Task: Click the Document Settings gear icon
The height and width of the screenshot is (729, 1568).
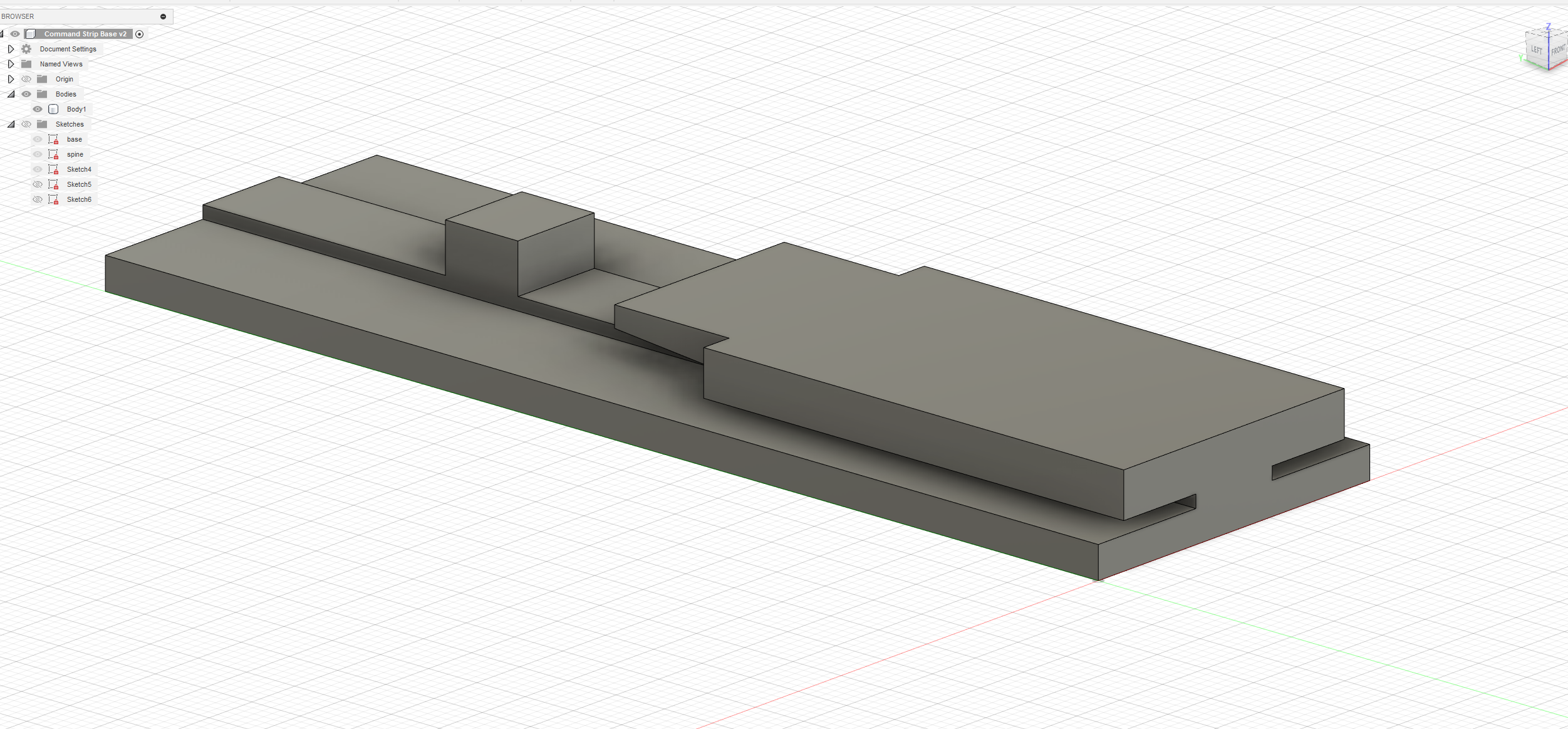Action: [x=26, y=49]
